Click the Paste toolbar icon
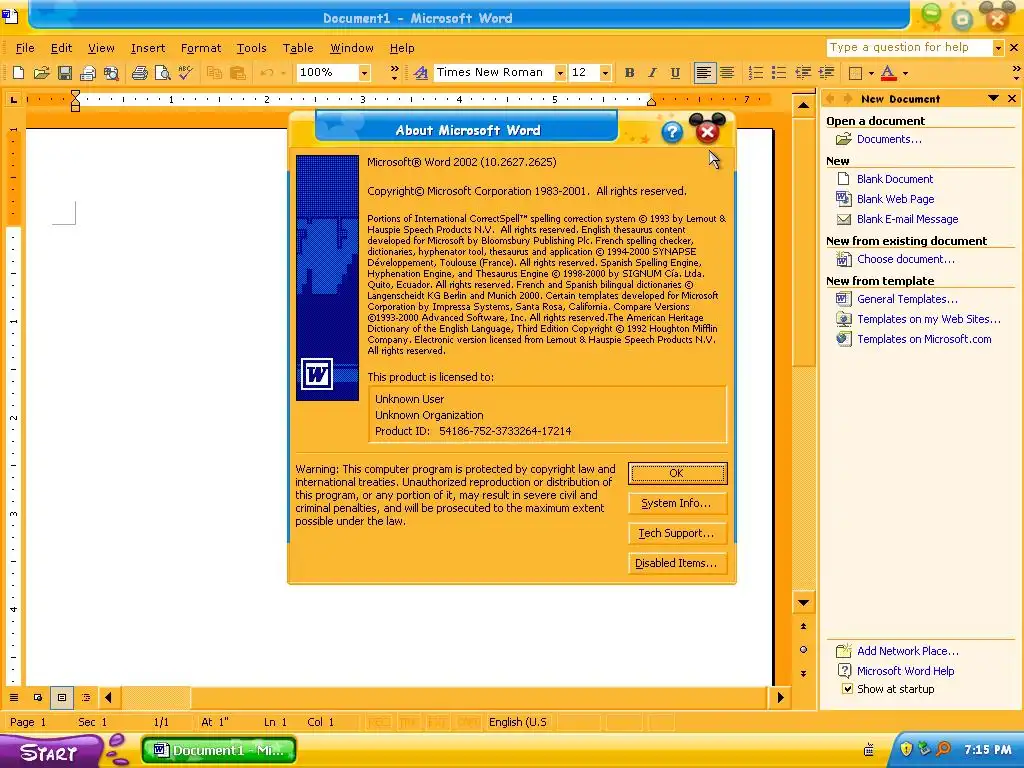 click(237, 72)
